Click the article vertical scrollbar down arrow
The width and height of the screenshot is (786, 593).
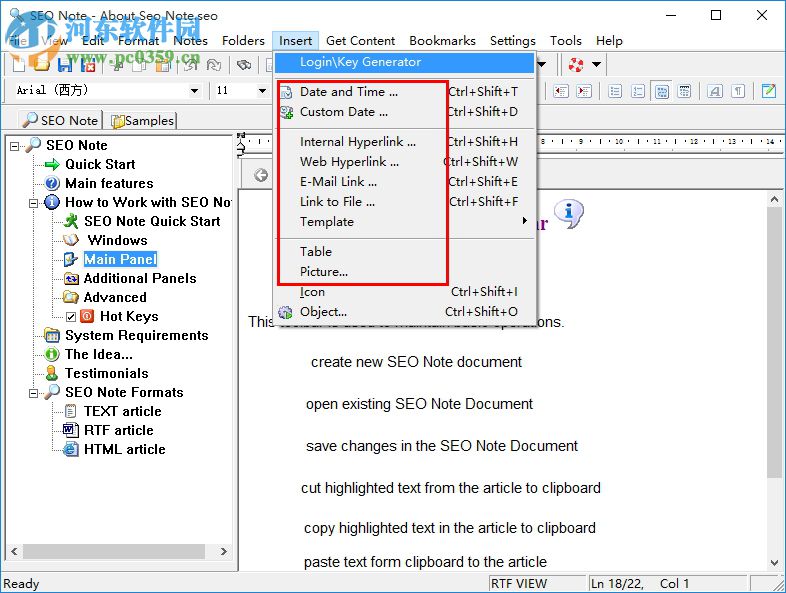pos(774,563)
